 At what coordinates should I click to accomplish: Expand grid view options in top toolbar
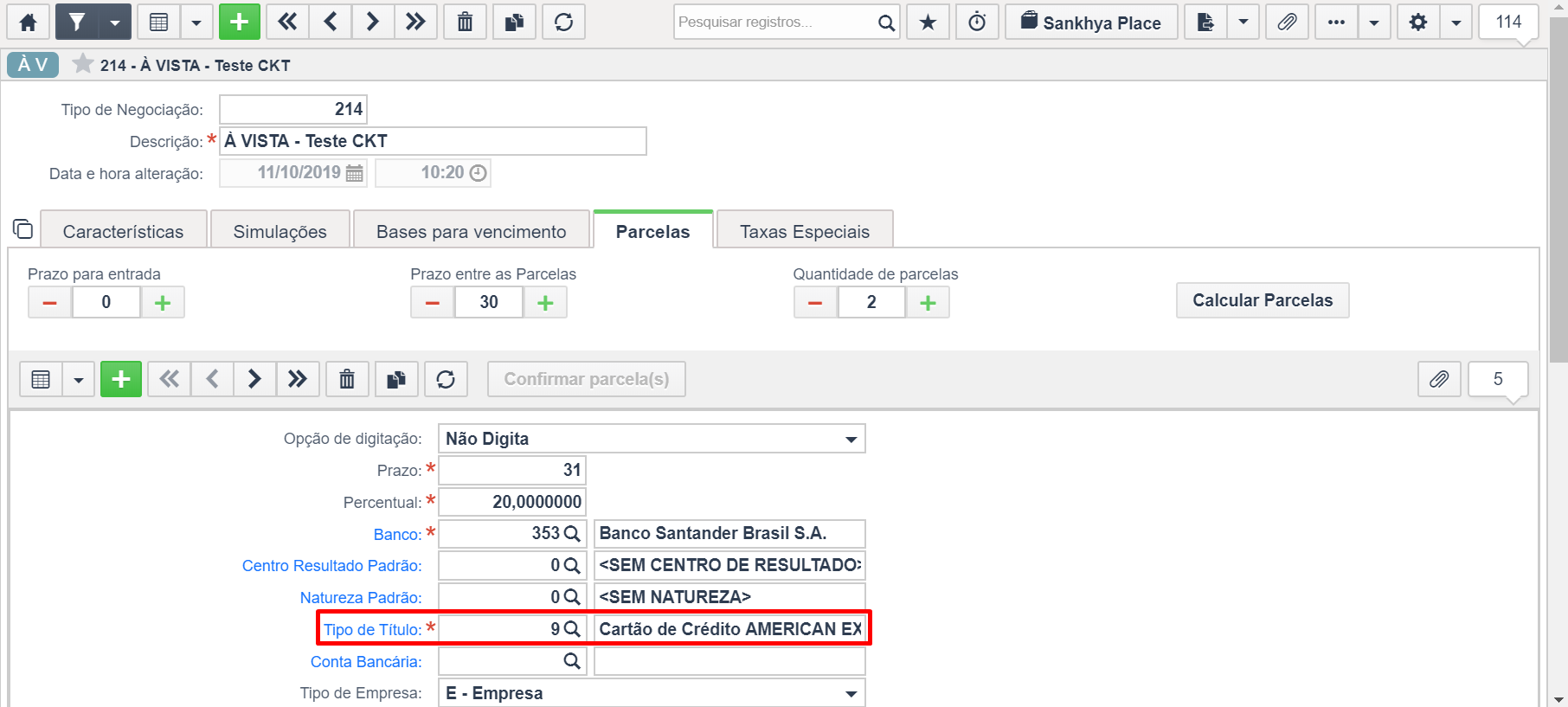point(196,22)
